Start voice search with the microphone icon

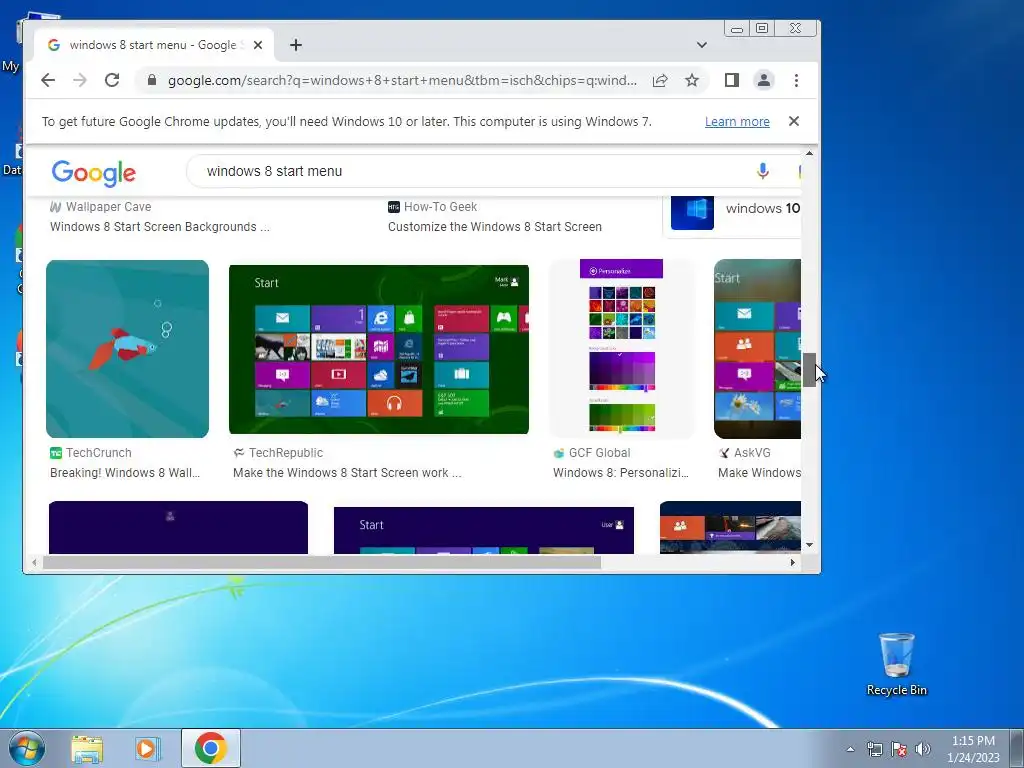click(762, 171)
